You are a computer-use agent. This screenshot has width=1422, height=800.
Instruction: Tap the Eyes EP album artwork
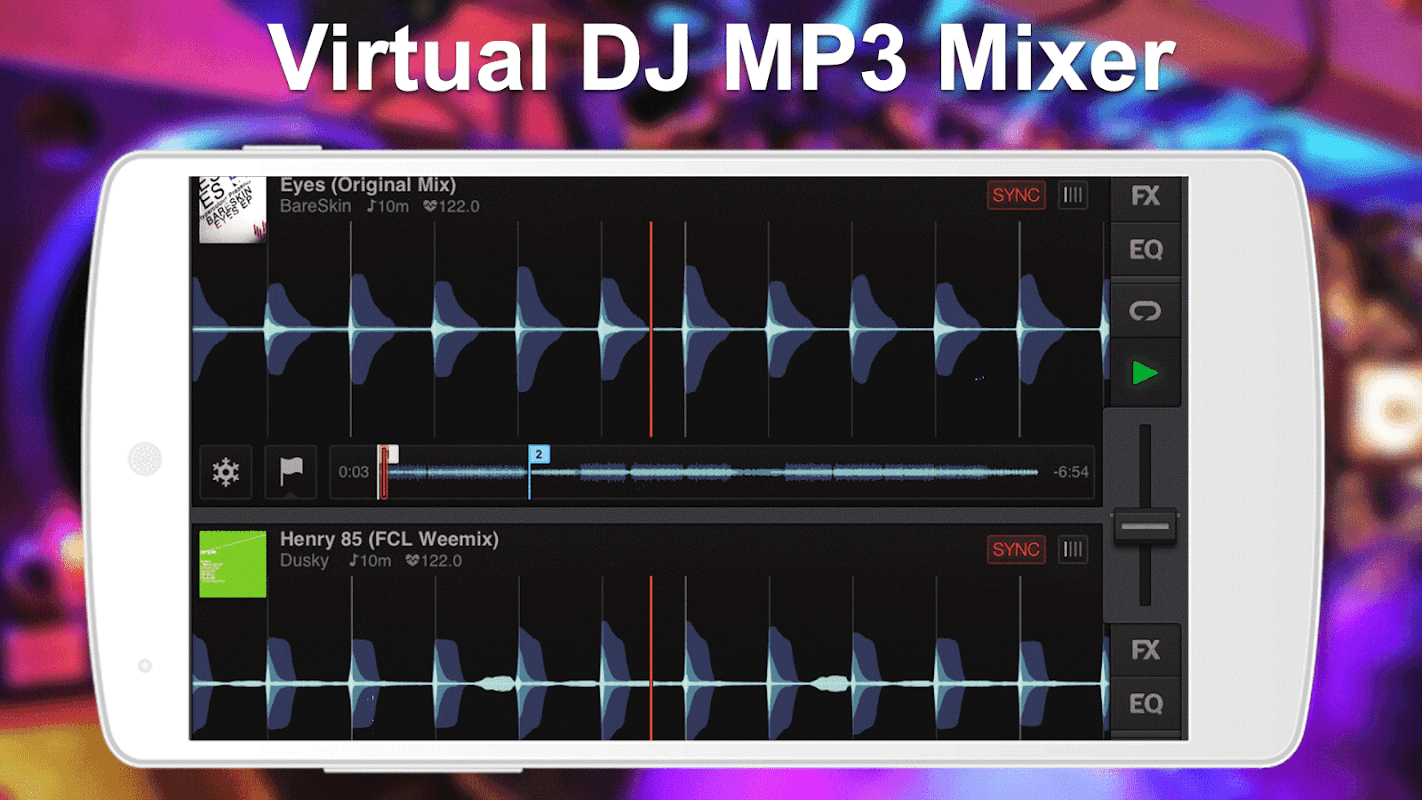point(233,210)
